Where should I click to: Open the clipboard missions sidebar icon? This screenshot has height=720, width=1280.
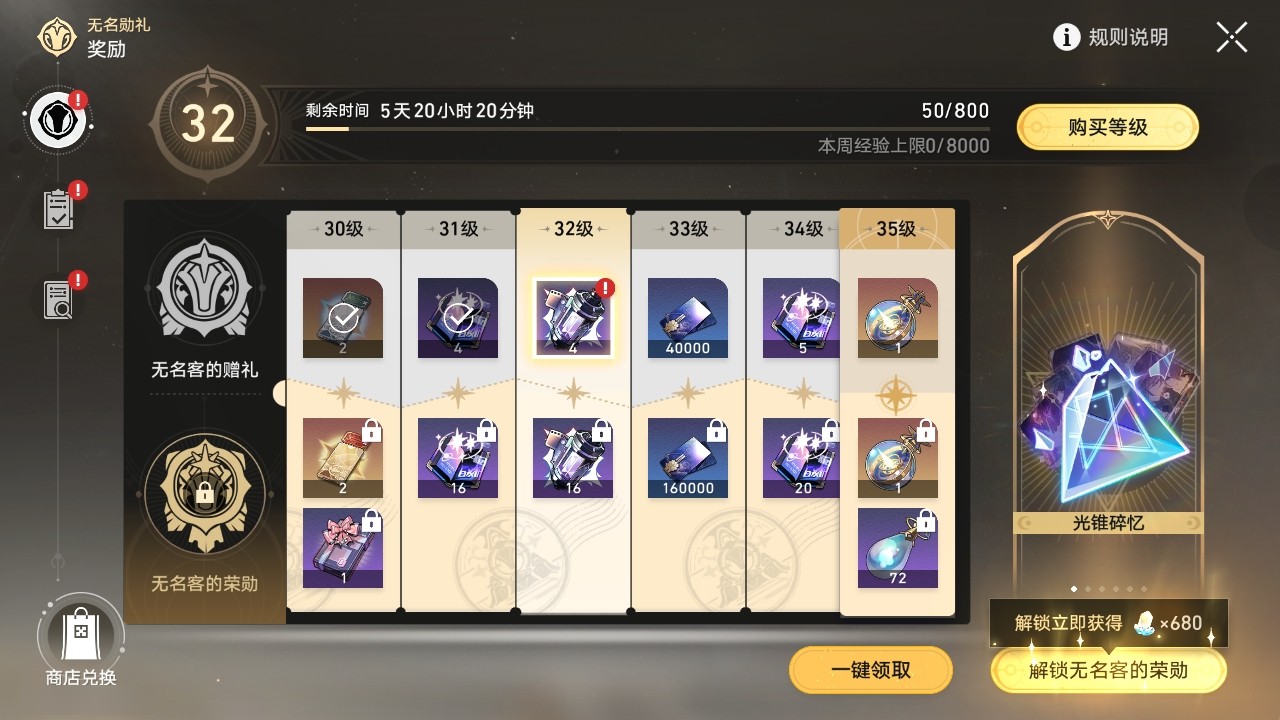(59, 209)
